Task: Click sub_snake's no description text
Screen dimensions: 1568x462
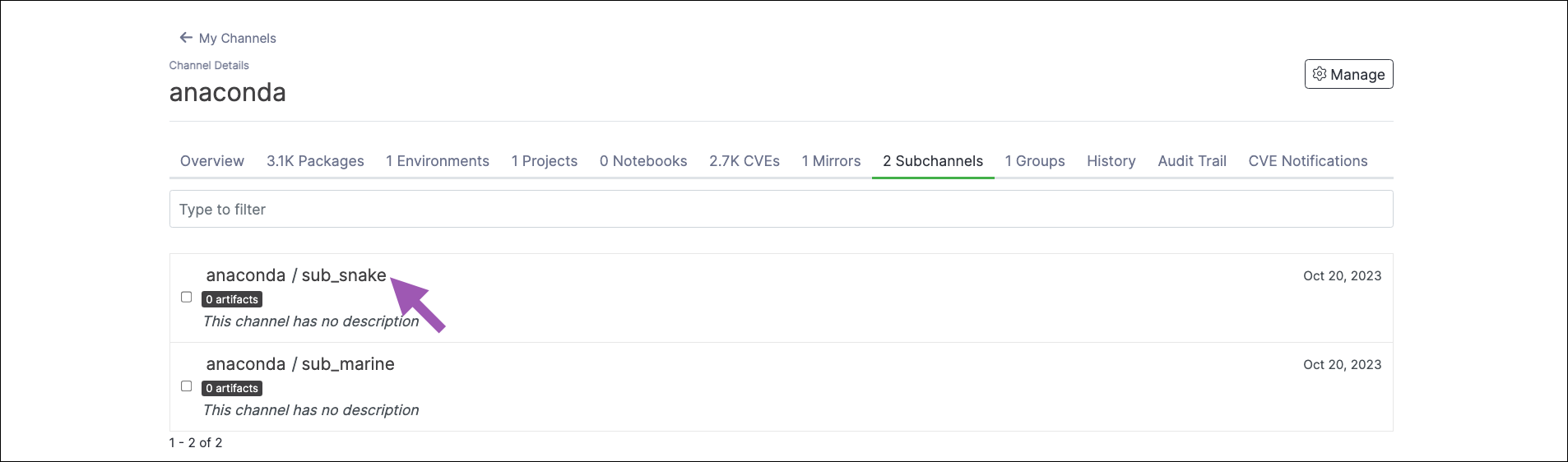Action: (311, 321)
